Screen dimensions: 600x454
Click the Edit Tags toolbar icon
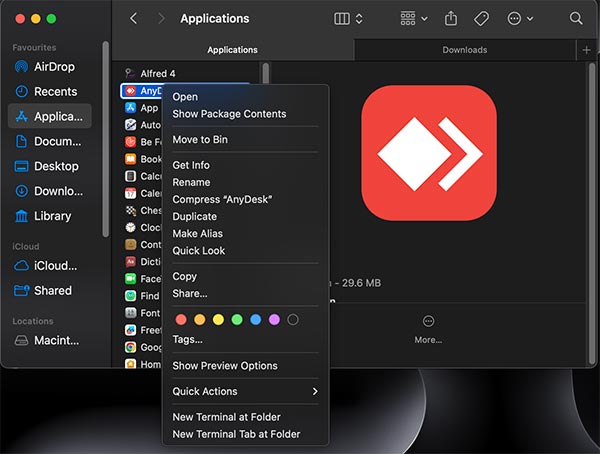click(x=481, y=18)
